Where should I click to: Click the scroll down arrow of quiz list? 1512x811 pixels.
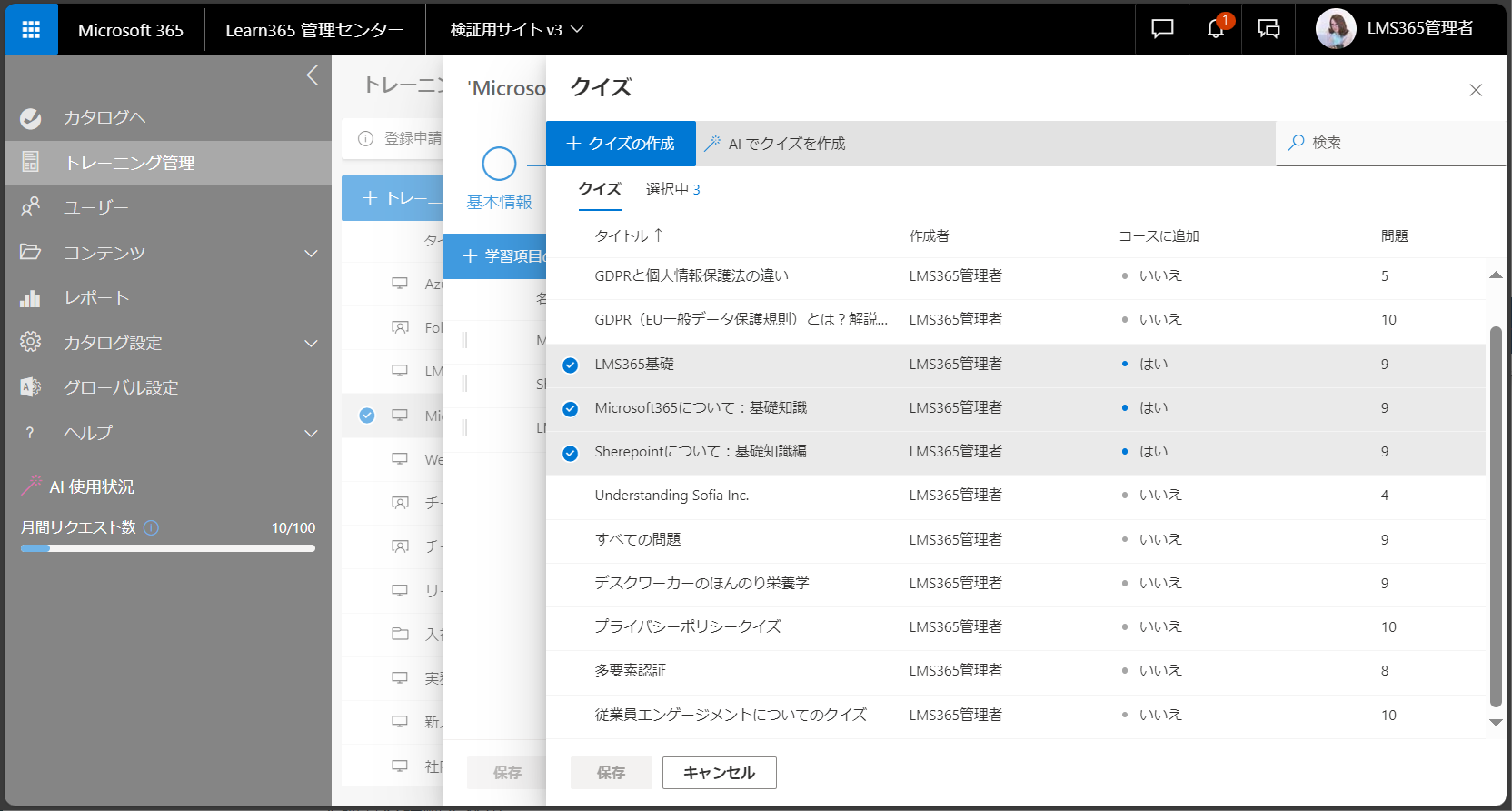point(1496,723)
